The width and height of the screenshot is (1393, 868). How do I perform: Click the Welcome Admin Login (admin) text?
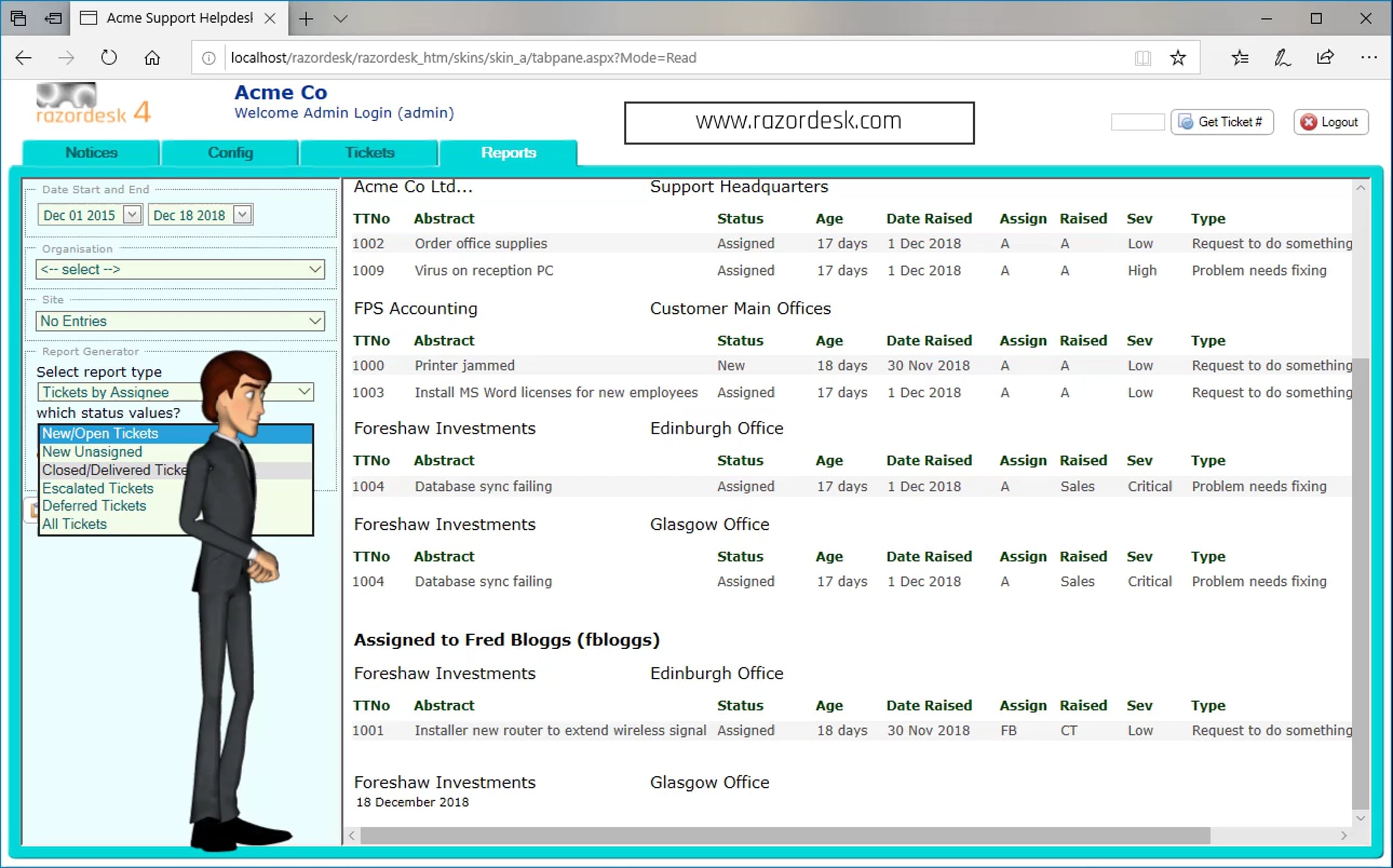(x=344, y=113)
